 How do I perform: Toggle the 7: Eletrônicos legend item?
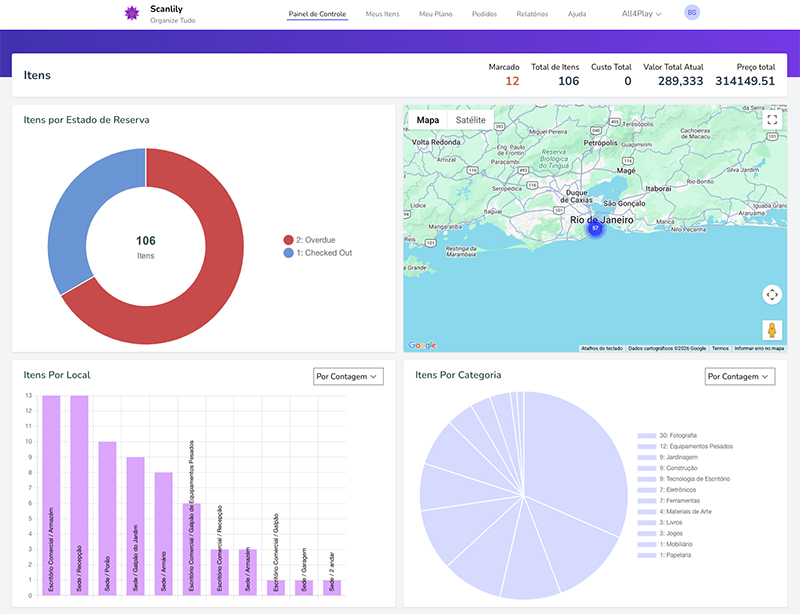point(667,489)
